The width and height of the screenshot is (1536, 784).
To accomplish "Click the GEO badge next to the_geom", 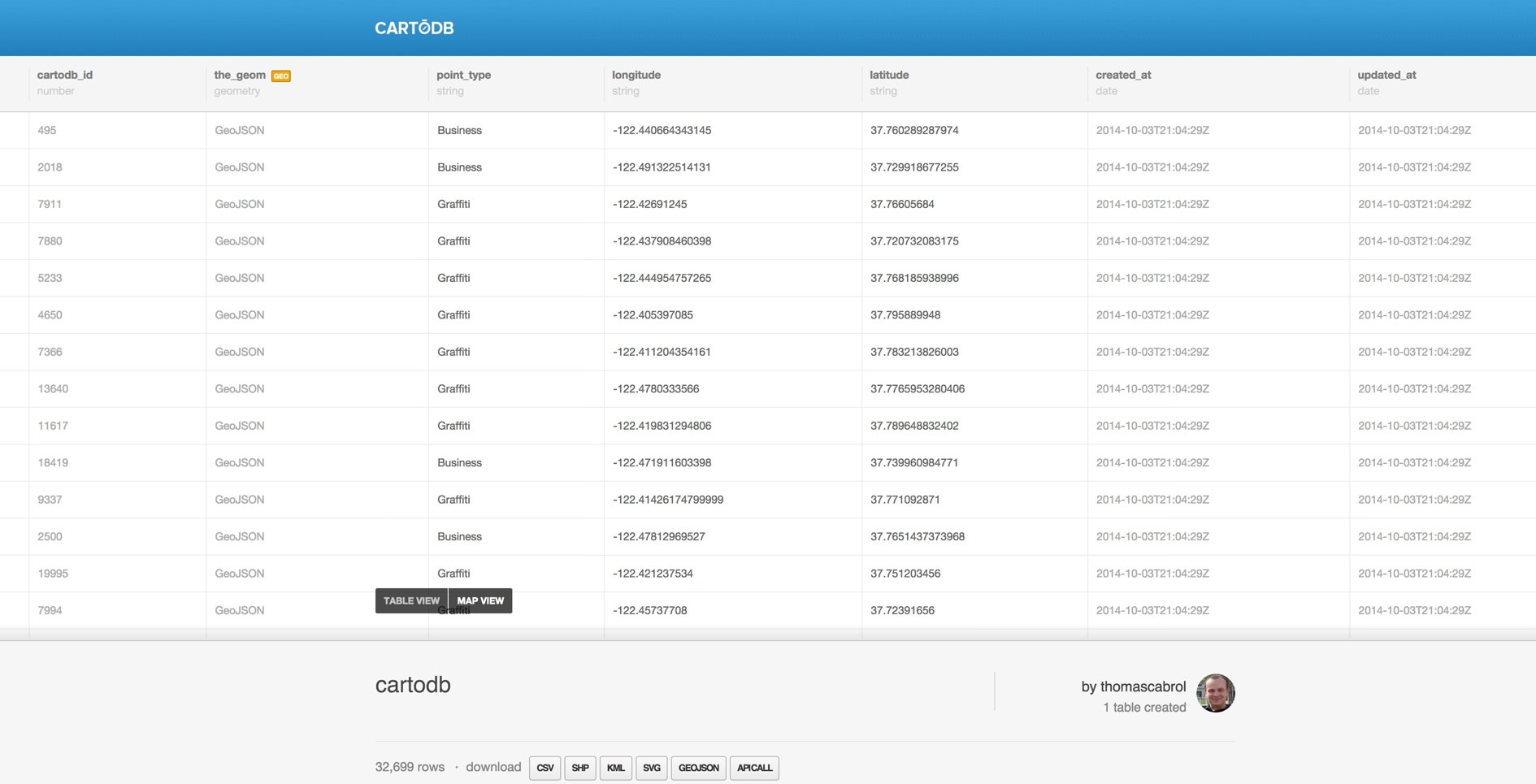I will [x=281, y=76].
